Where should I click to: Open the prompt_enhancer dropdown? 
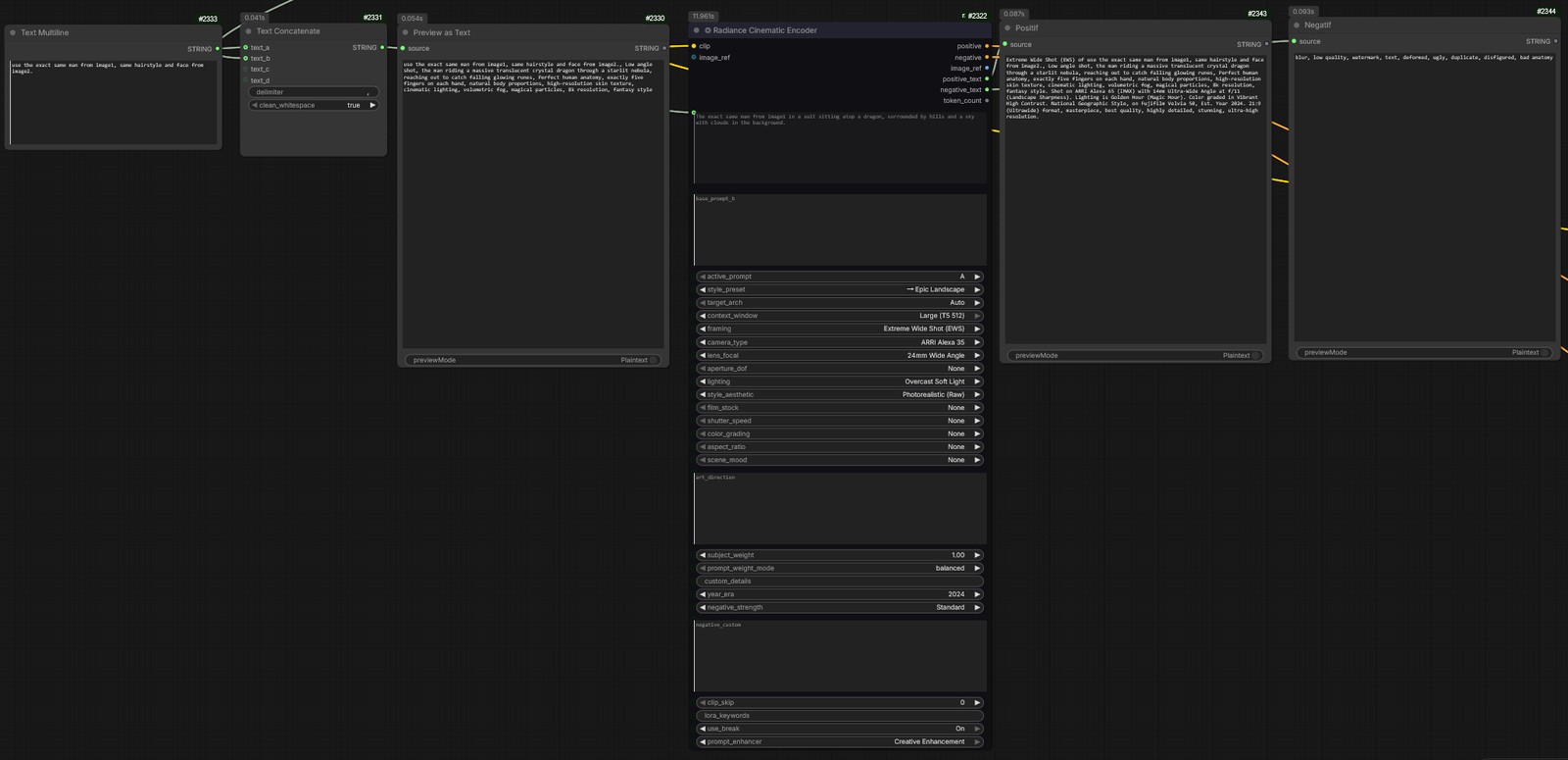pyautogui.click(x=839, y=741)
